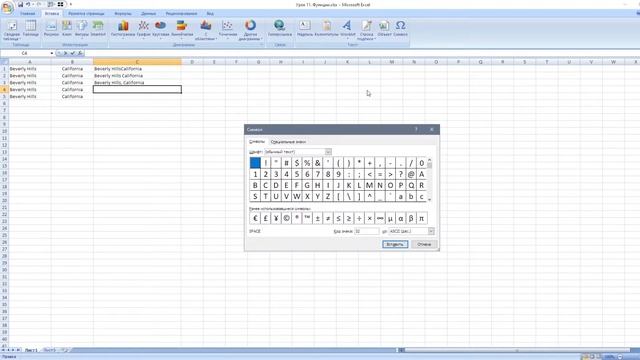Insert a Hyperlink (Гиперссылка)

coord(280,29)
